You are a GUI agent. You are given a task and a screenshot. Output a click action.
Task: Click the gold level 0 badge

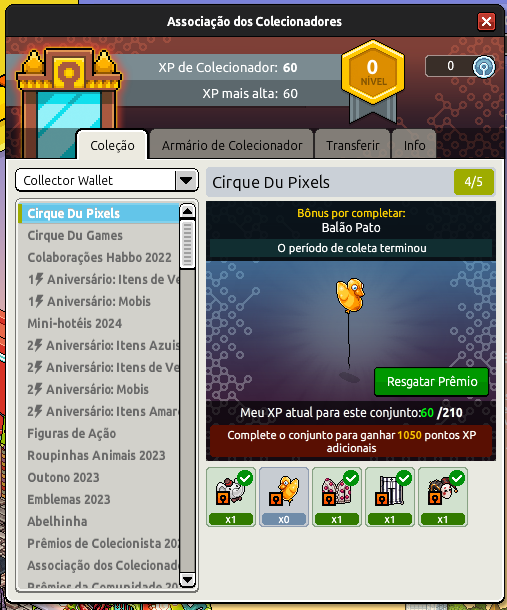point(373,73)
